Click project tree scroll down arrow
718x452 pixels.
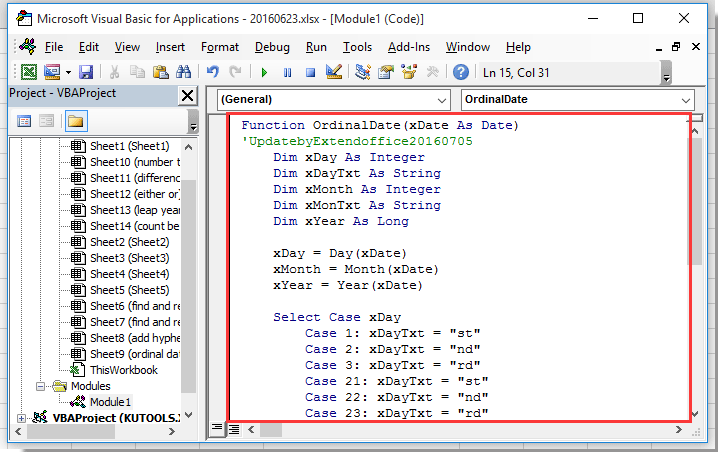(x=188, y=415)
